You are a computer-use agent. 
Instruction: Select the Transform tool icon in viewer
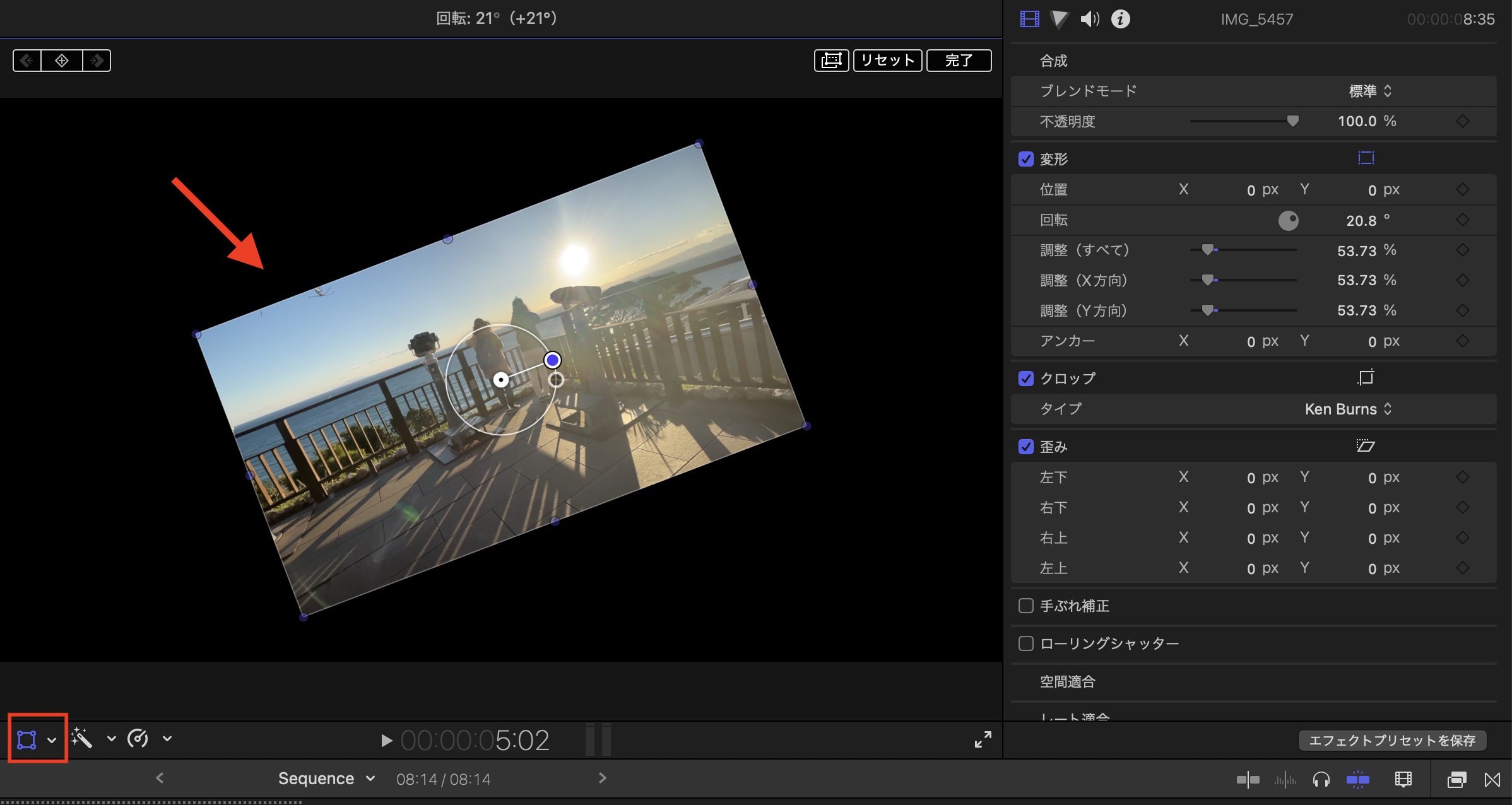coord(27,739)
